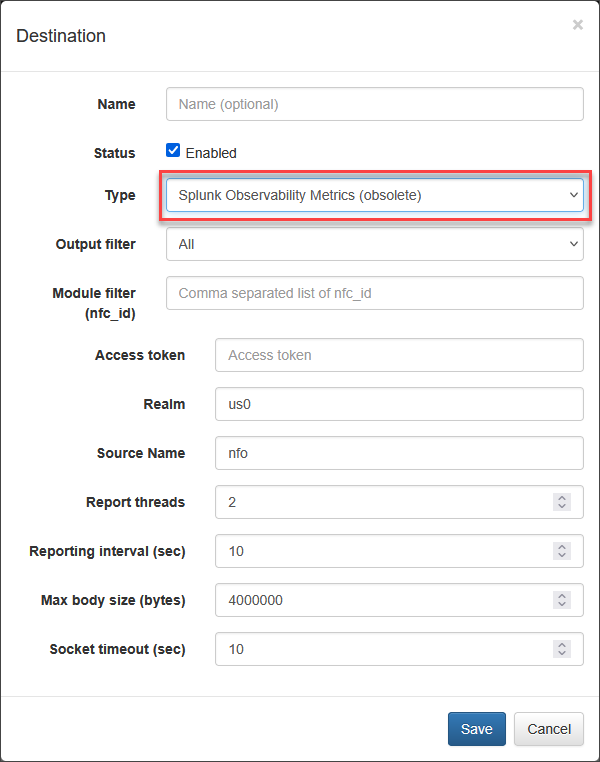Image resolution: width=600 pixels, height=762 pixels.
Task: Uncheck the Enabled status checkbox
Action: coord(173,150)
